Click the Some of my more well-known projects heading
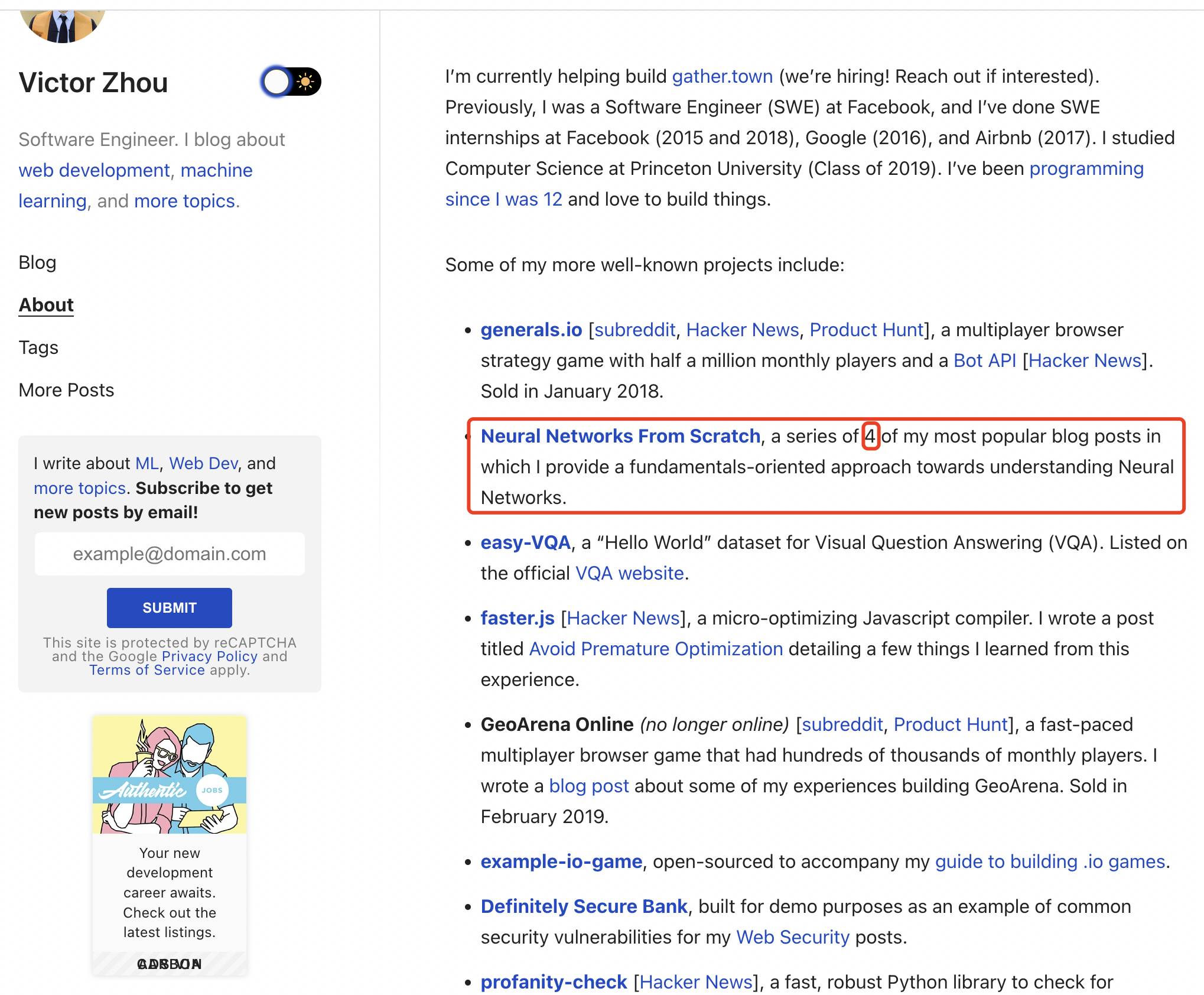Viewport: 1204px width, 995px height. click(x=645, y=265)
